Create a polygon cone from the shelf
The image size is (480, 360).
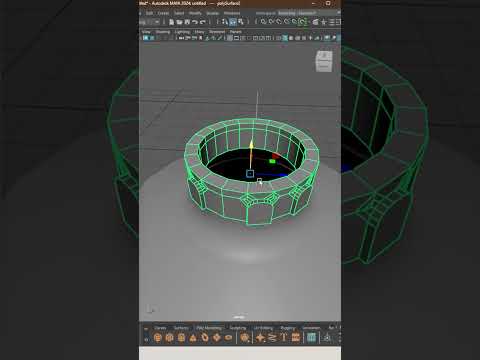[x=193, y=338]
